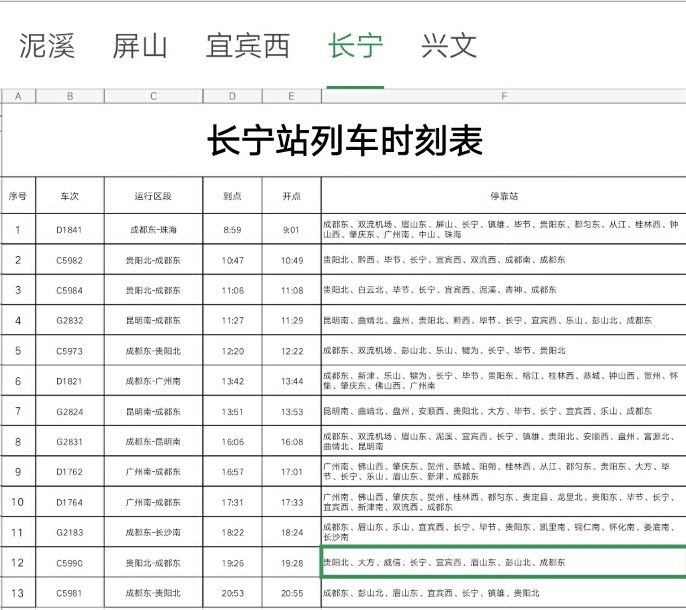
Task: Click the active 长宁 tab
Action: pyautogui.click(x=355, y=45)
